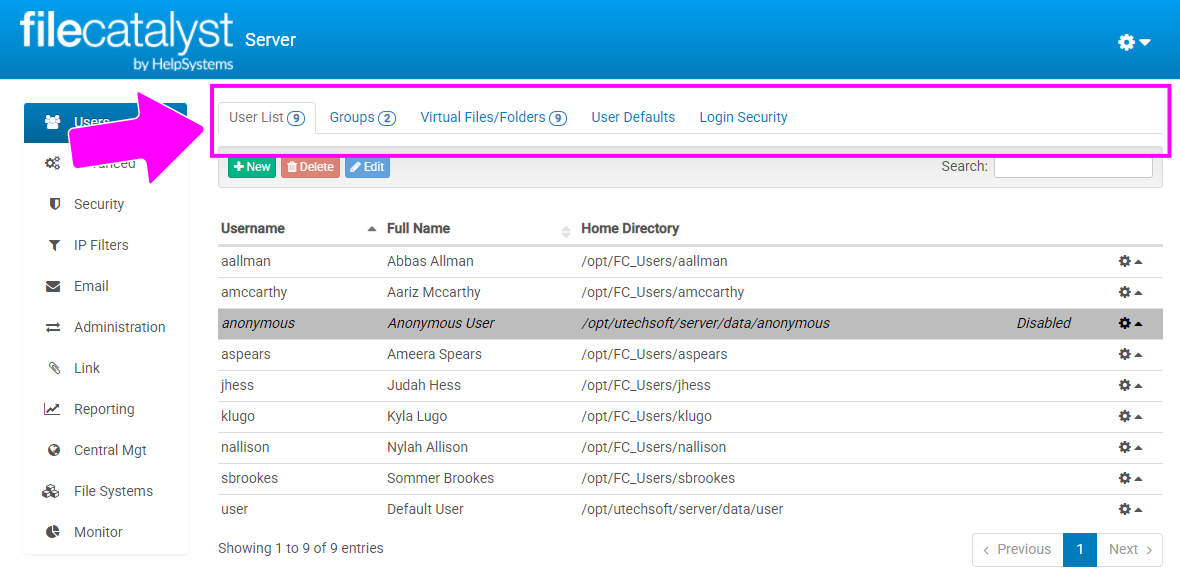
Task: Switch to Virtual Files/Folders tab
Action: (x=493, y=117)
